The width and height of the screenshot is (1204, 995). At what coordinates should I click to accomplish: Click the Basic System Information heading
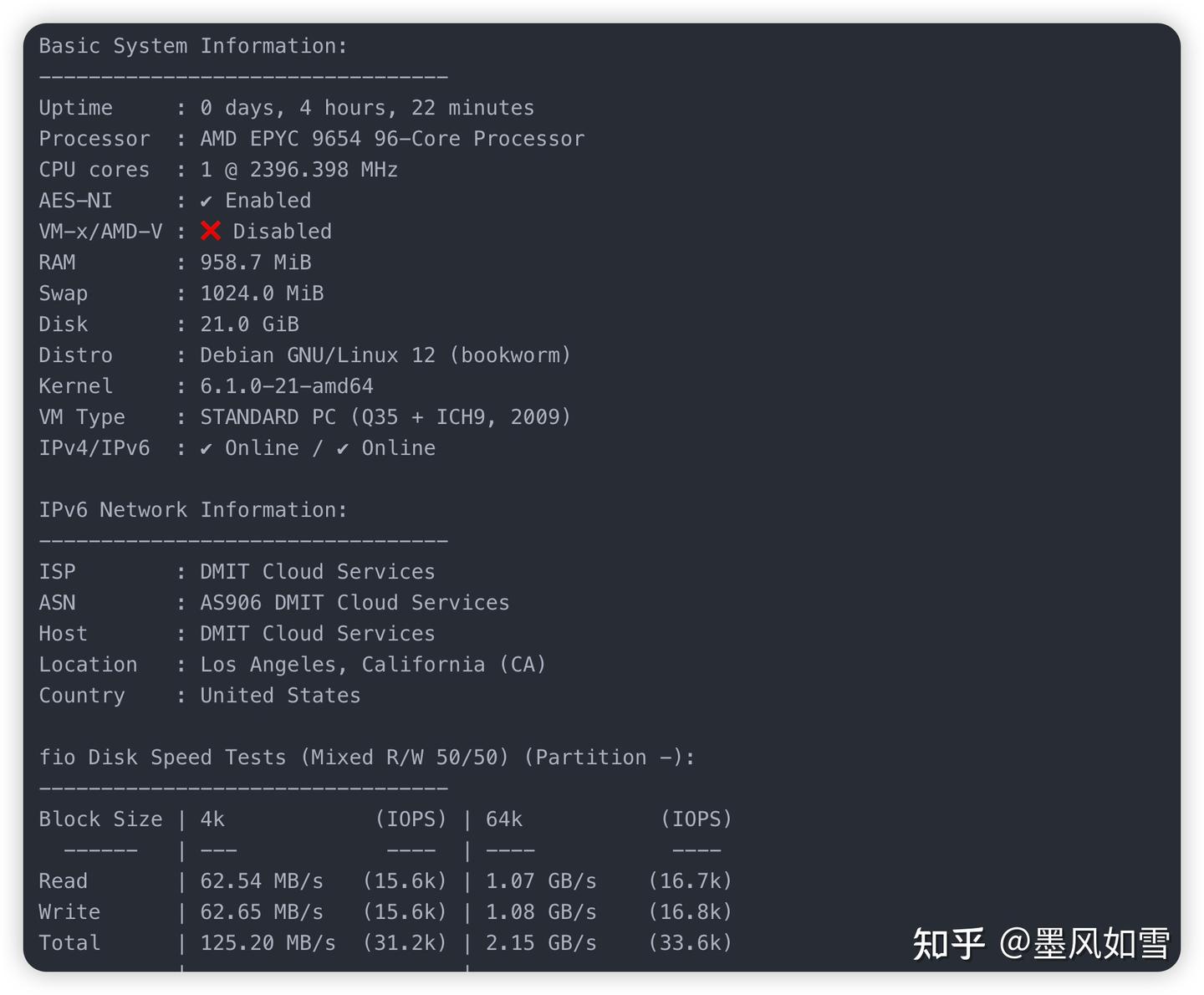click(193, 46)
